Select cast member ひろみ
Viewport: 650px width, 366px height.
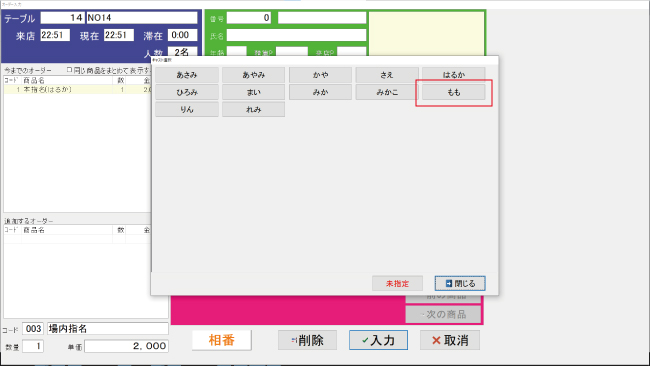click(187, 92)
